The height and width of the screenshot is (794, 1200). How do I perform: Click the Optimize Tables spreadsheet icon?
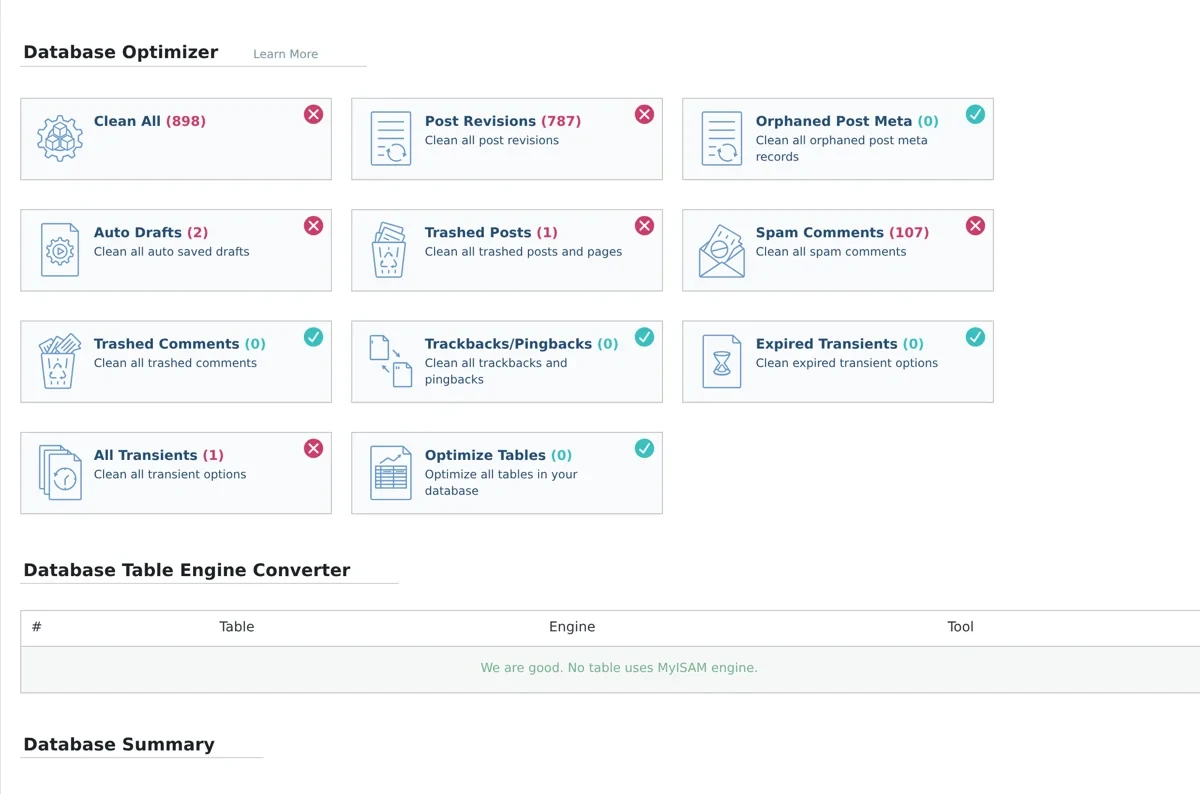point(390,473)
